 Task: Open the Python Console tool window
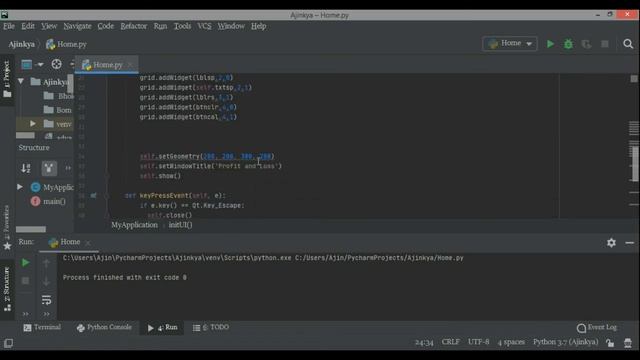[104, 327]
